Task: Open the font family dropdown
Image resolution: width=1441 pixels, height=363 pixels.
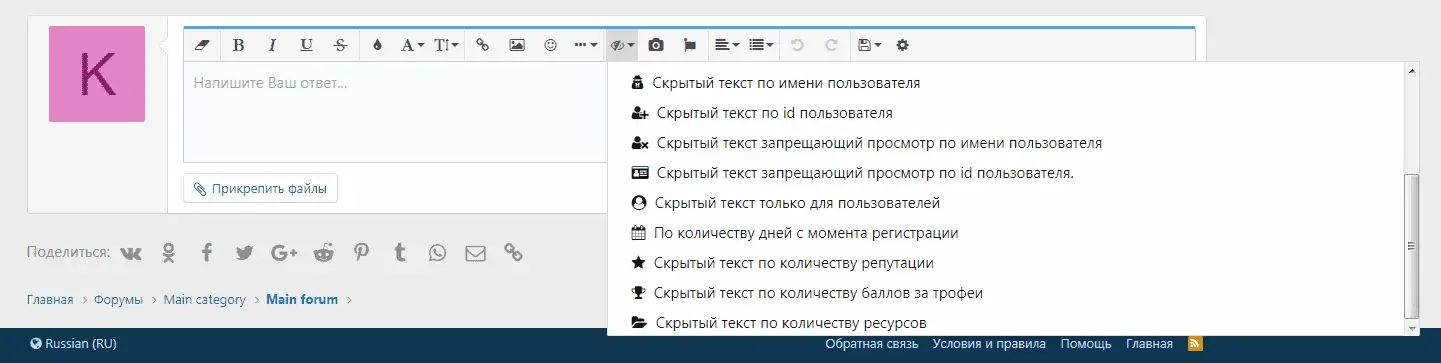Action: (x=412, y=45)
